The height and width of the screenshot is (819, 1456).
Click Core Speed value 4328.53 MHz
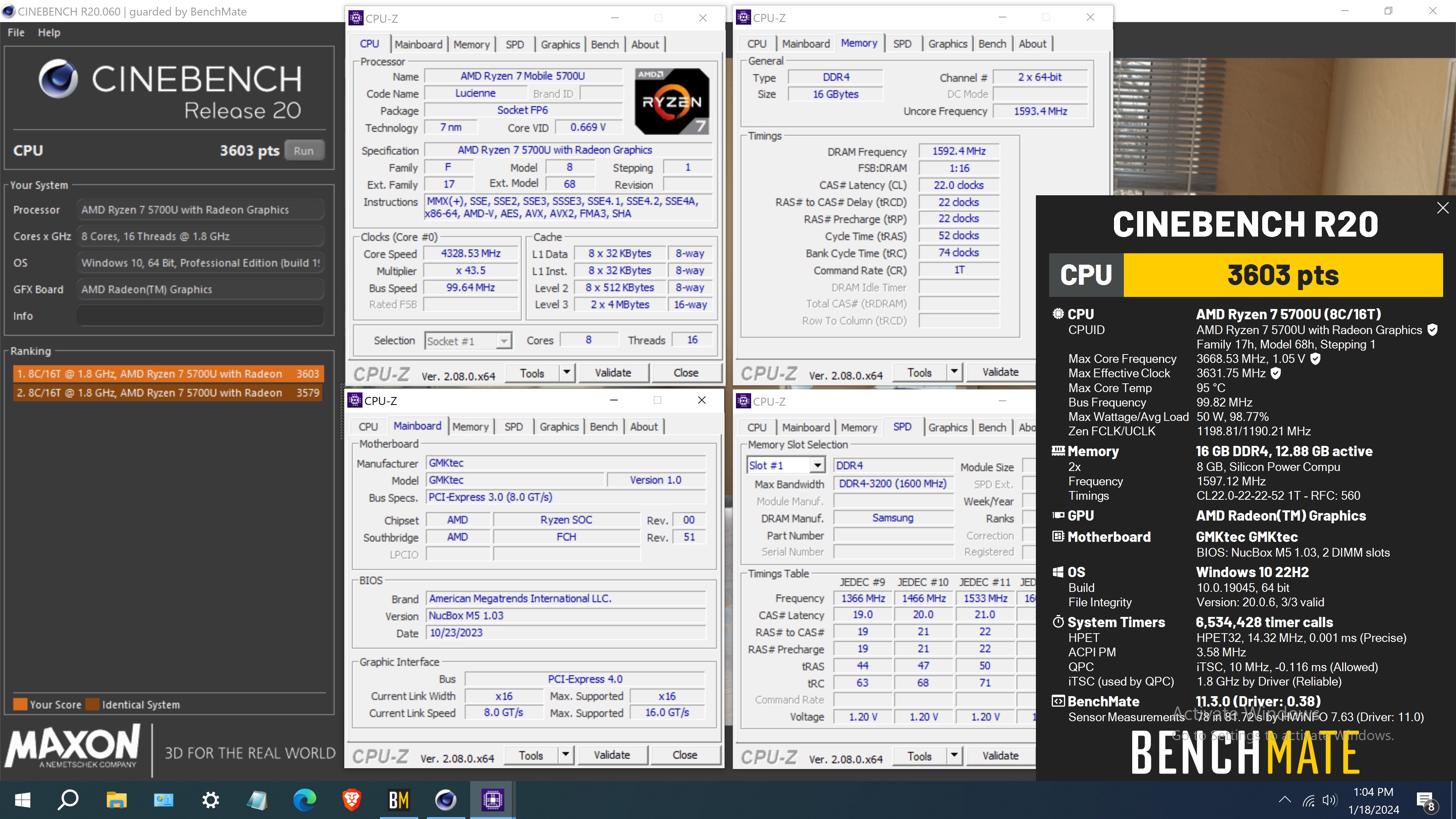pyautogui.click(x=470, y=254)
